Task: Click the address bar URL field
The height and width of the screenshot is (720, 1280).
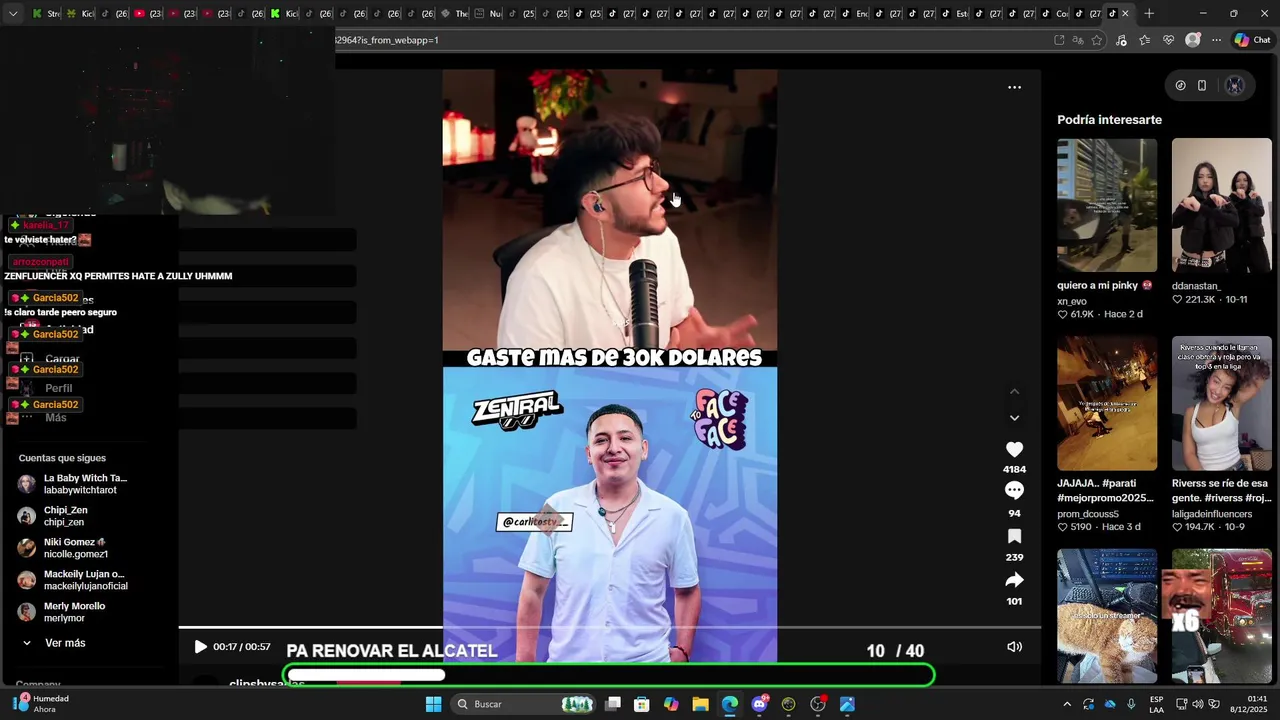Action: (690, 40)
